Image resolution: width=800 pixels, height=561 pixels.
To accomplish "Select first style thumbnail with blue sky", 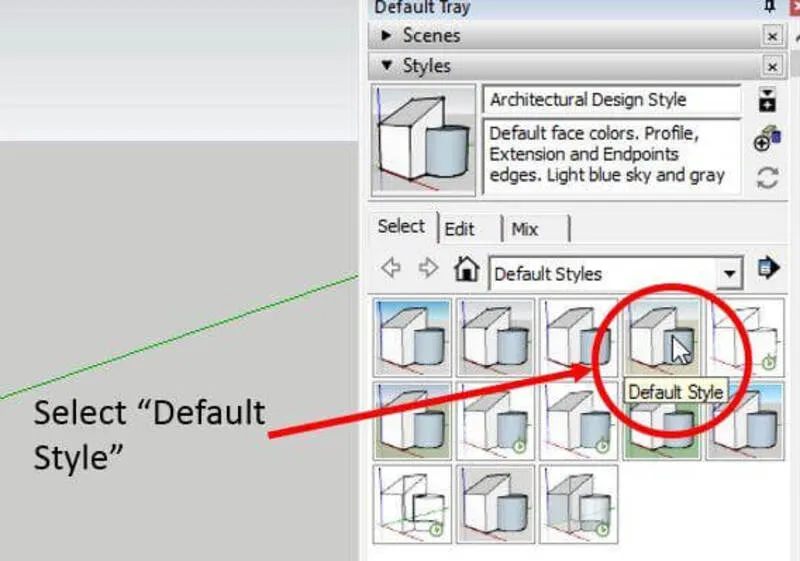I will 412,338.
